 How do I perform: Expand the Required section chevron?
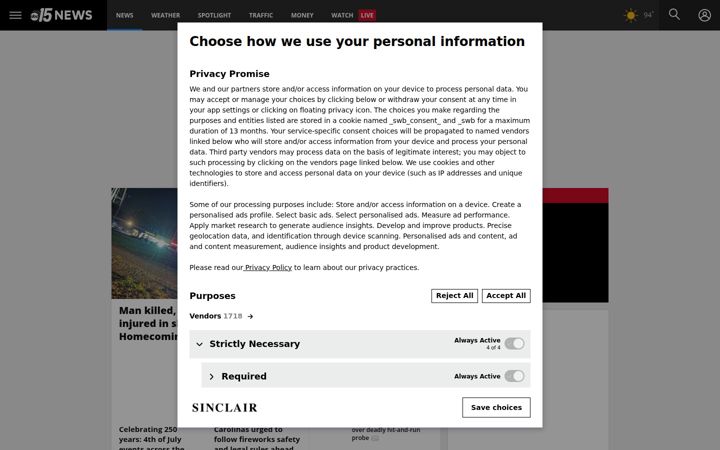[x=211, y=377]
